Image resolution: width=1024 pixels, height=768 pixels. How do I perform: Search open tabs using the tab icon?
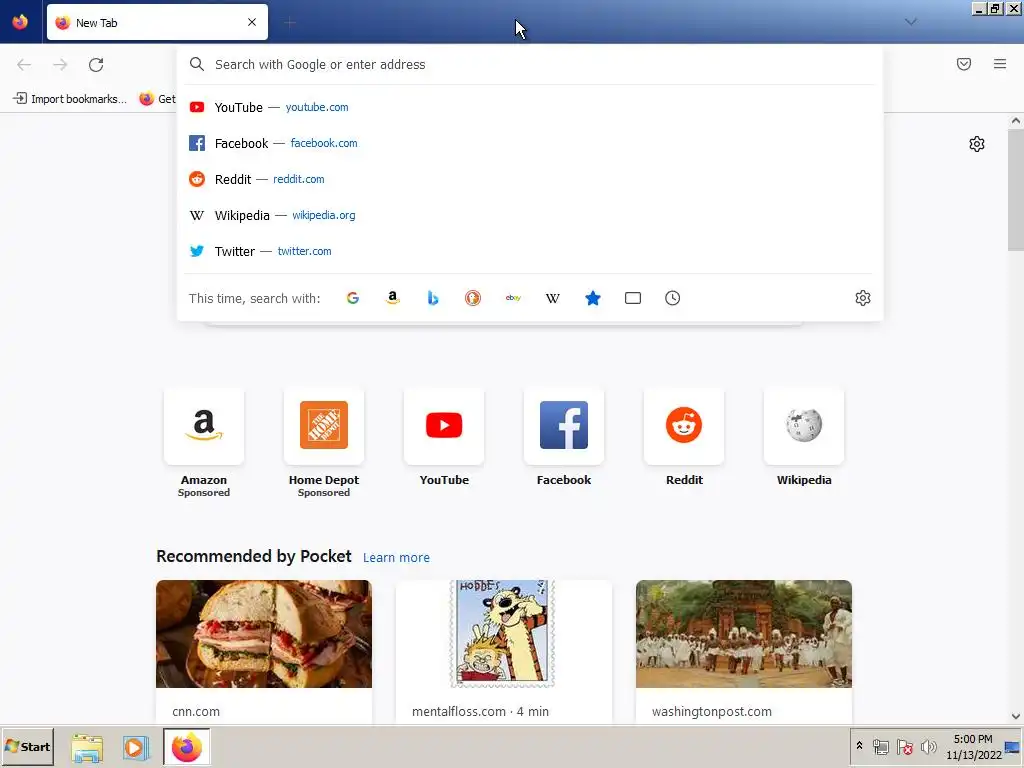pos(633,298)
